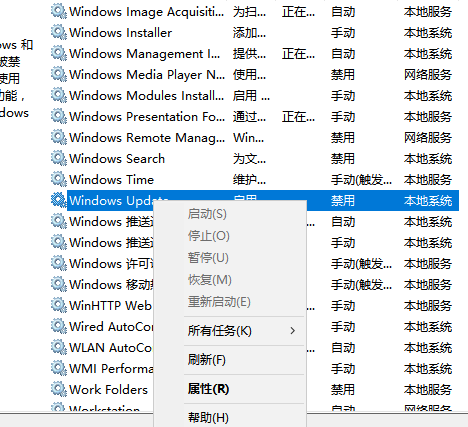Open 属性(R) from the context menu
Viewport: 468px width, 427px height.
tap(208, 389)
